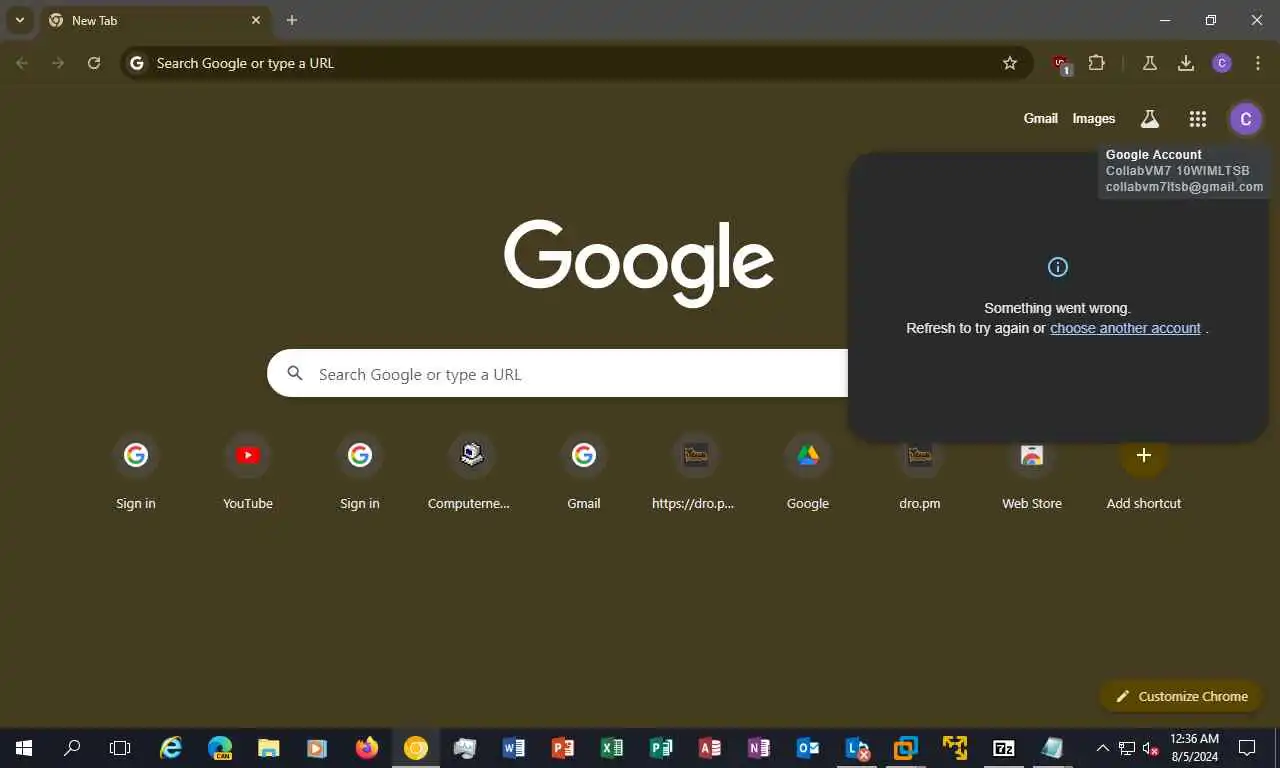The height and width of the screenshot is (768, 1280).
Task: Launch 7-Zip from the taskbar
Action: click(1003, 747)
